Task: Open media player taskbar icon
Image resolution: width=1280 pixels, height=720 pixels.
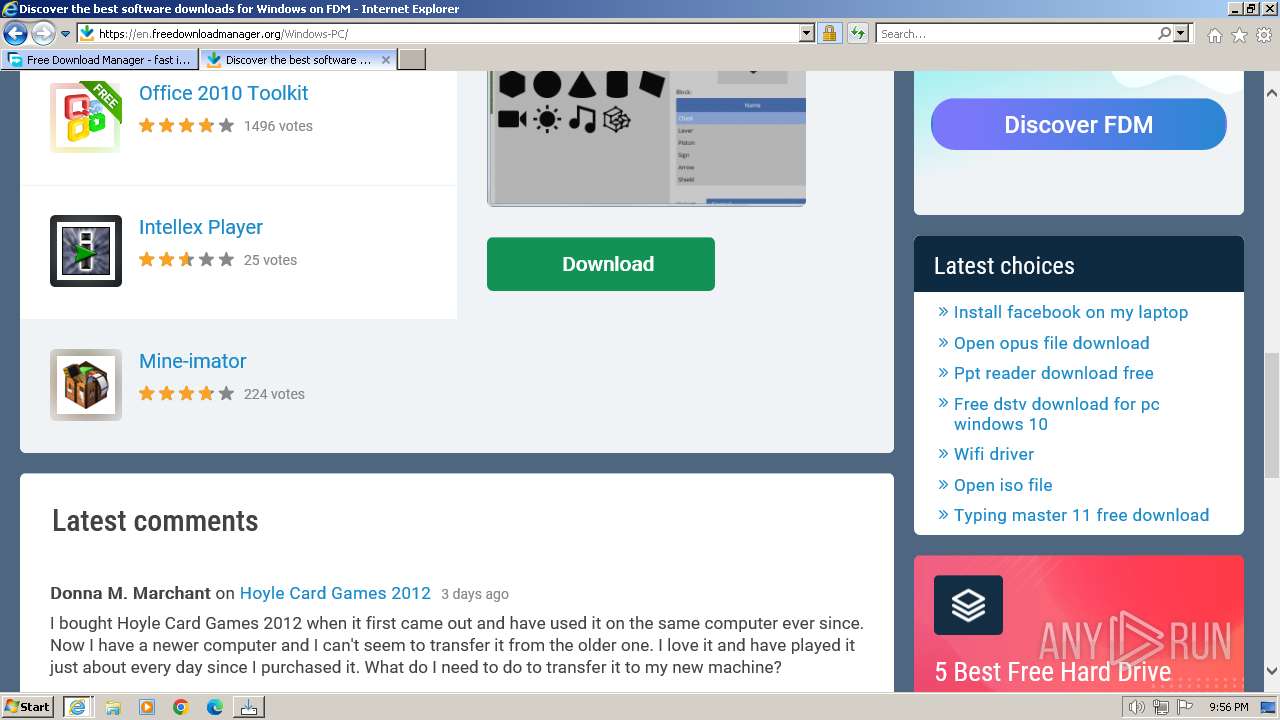Action: click(147, 707)
